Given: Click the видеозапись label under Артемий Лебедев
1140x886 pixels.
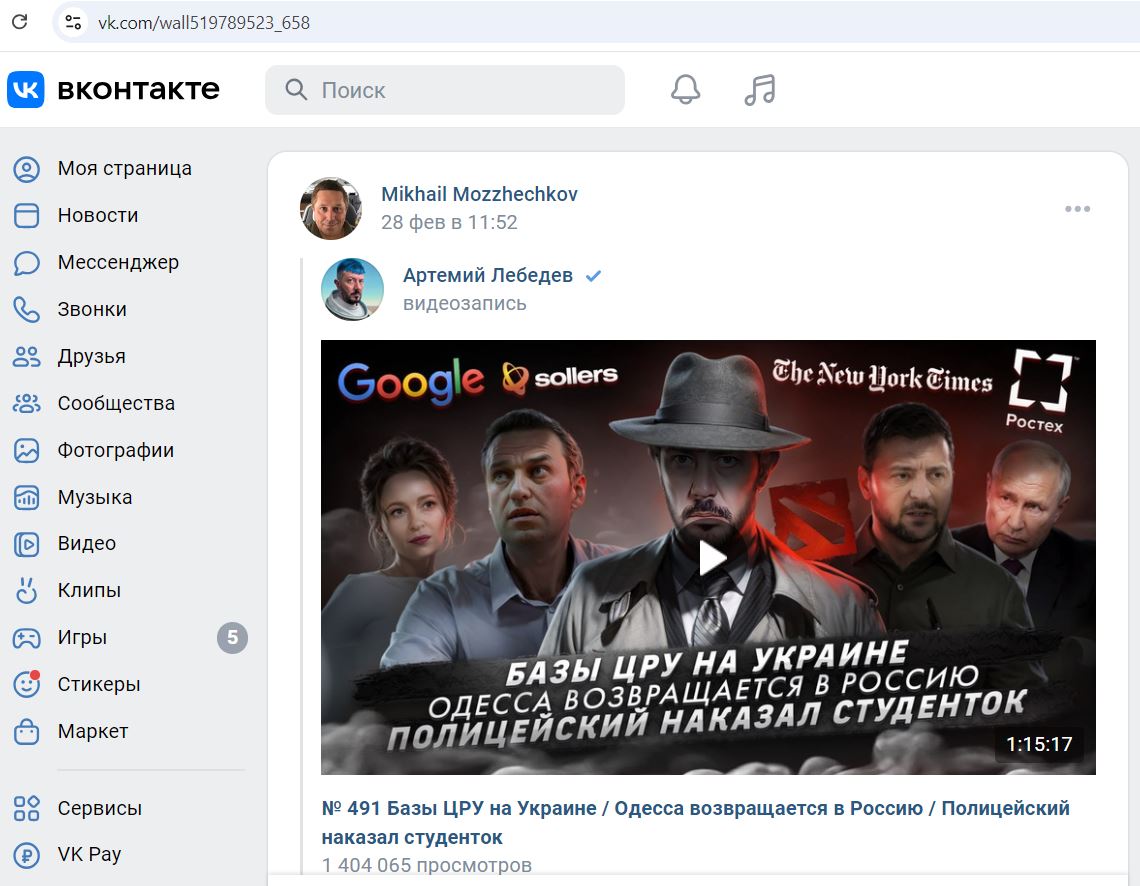Looking at the screenshot, I should coord(465,304).
